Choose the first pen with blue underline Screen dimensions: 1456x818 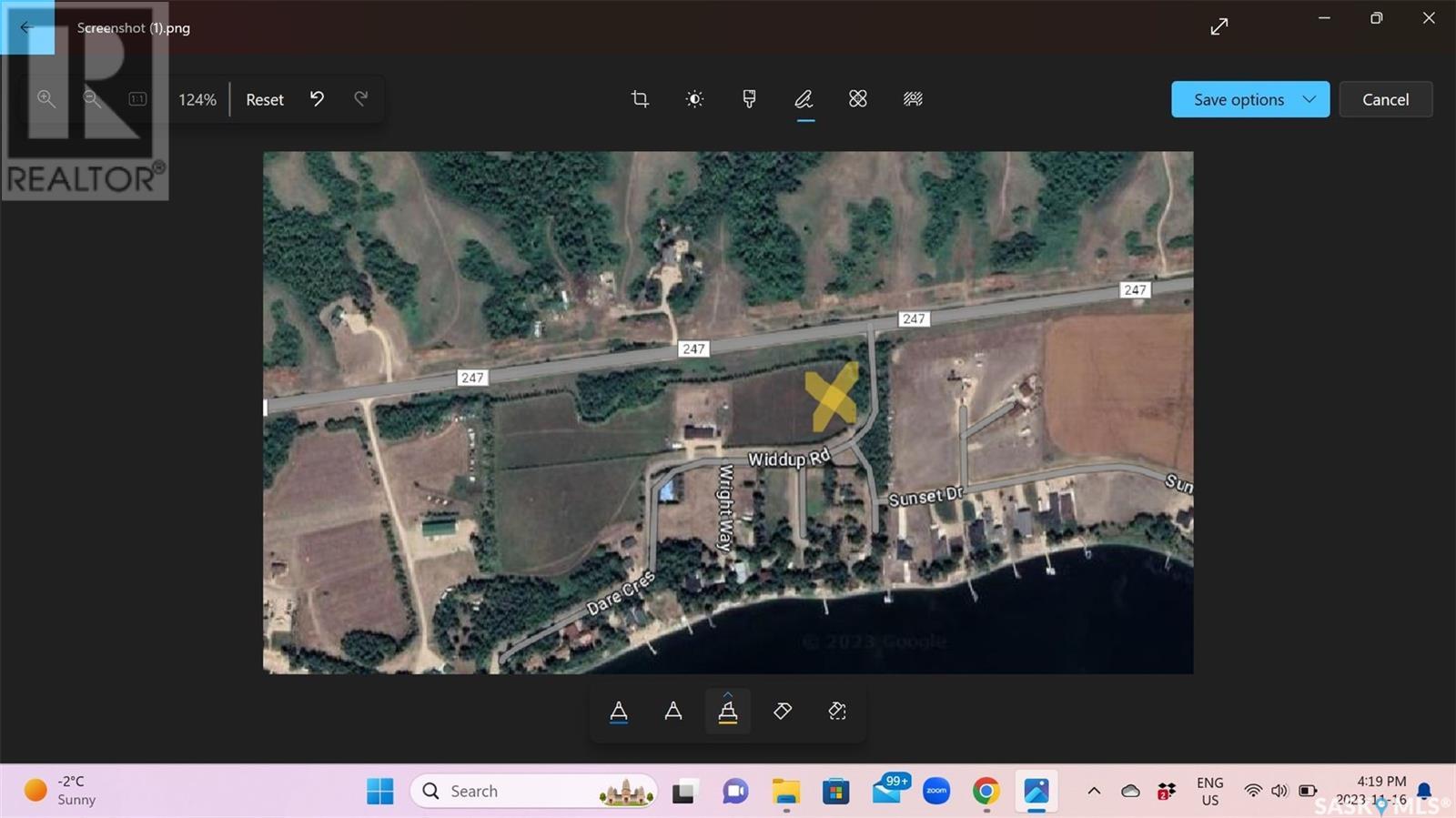[x=619, y=712]
